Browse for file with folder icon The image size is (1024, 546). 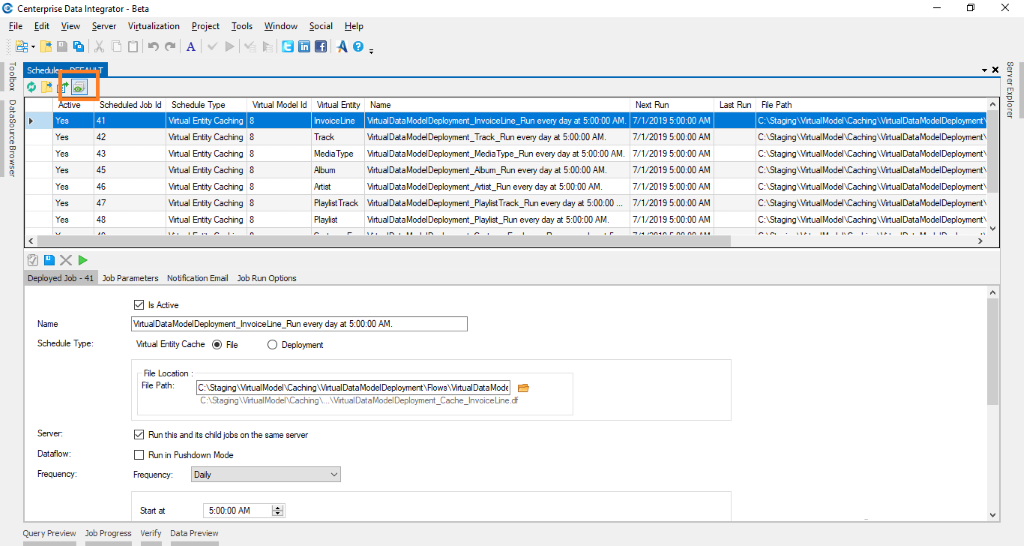(x=523, y=387)
